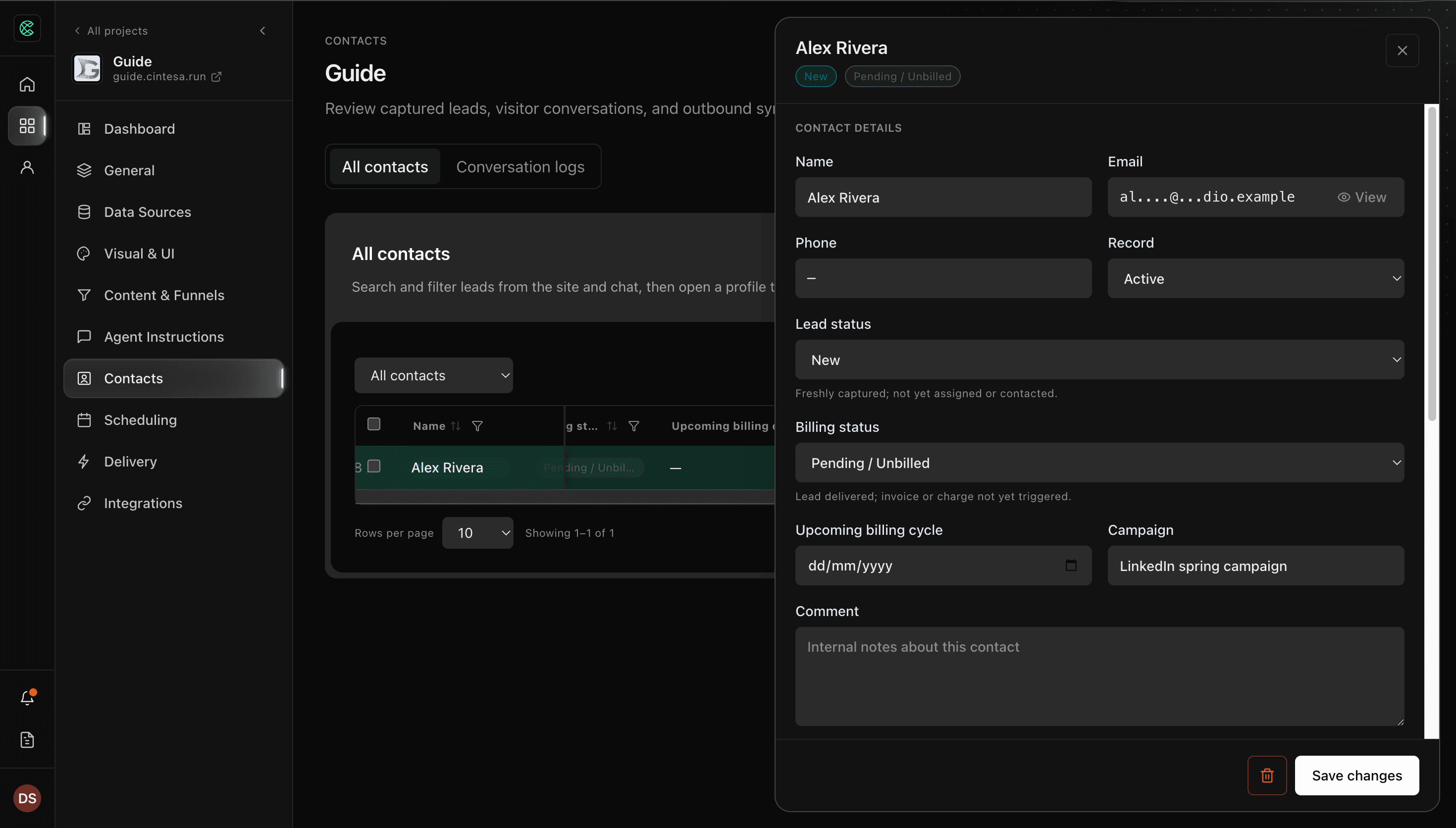The height and width of the screenshot is (828, 1456).
Task: Open the All contacts filter dropdown
Action: pos(434,375)
